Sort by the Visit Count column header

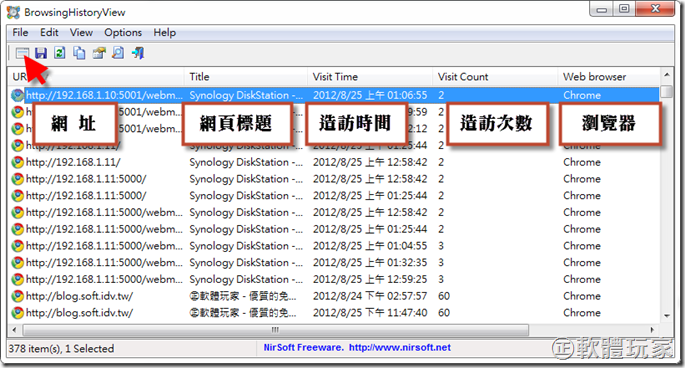click(x=495, y=77)
